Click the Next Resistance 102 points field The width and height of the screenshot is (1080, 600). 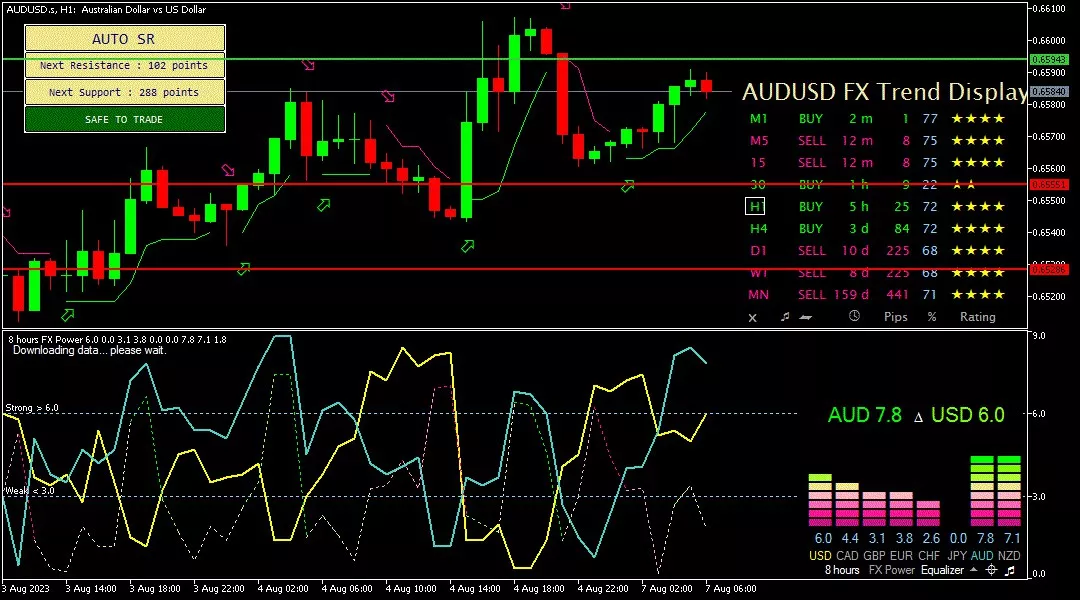[x=125, y=65]
